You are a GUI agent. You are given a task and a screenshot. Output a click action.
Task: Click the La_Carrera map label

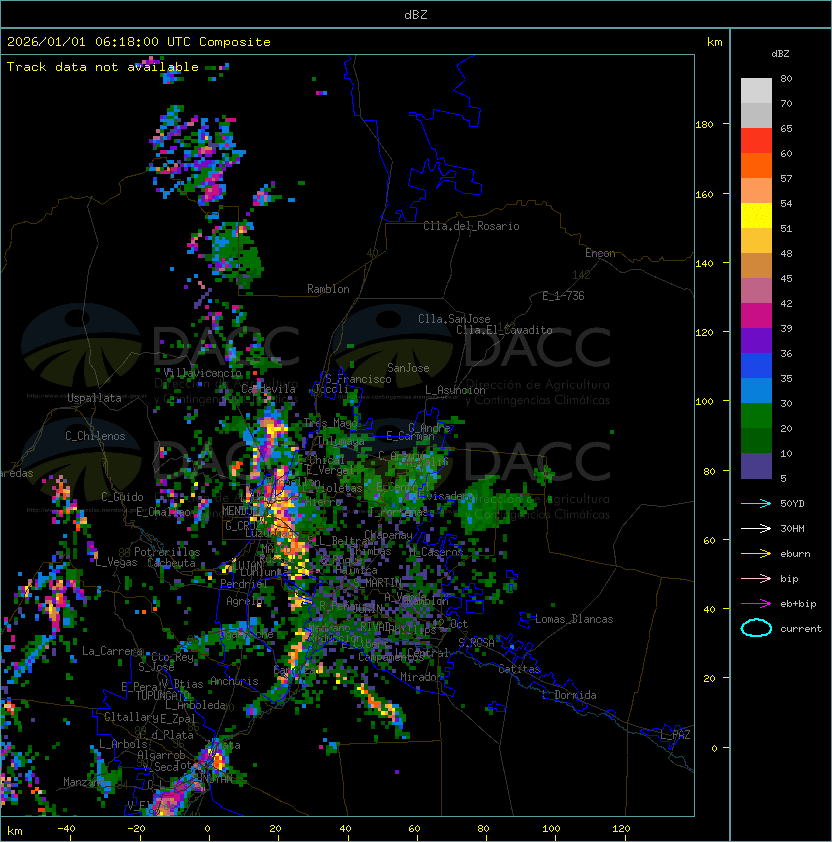coord(112,651)
